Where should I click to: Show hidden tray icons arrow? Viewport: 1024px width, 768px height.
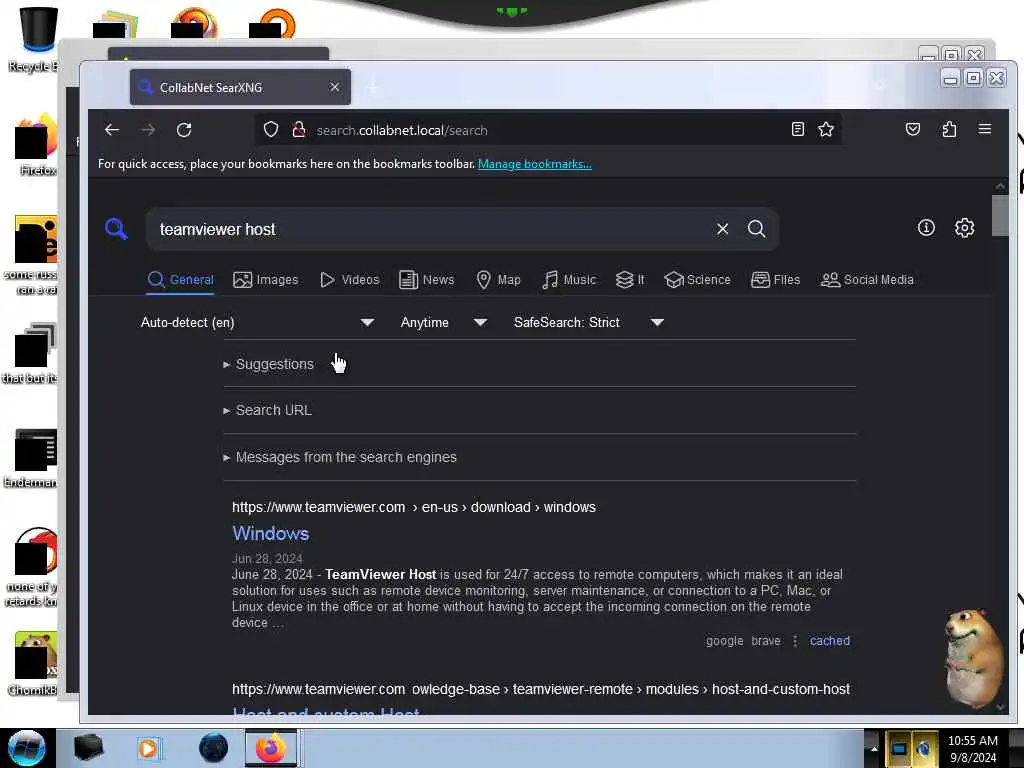874,748
